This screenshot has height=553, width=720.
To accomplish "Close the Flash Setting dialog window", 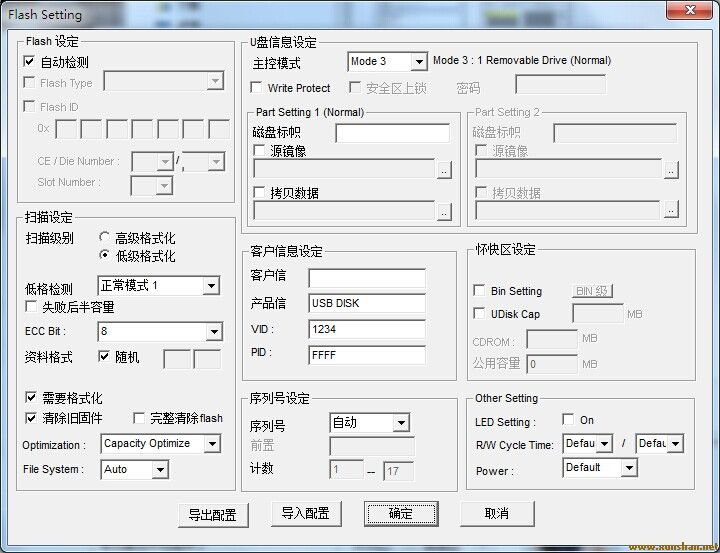I will (x=689, y=11).
